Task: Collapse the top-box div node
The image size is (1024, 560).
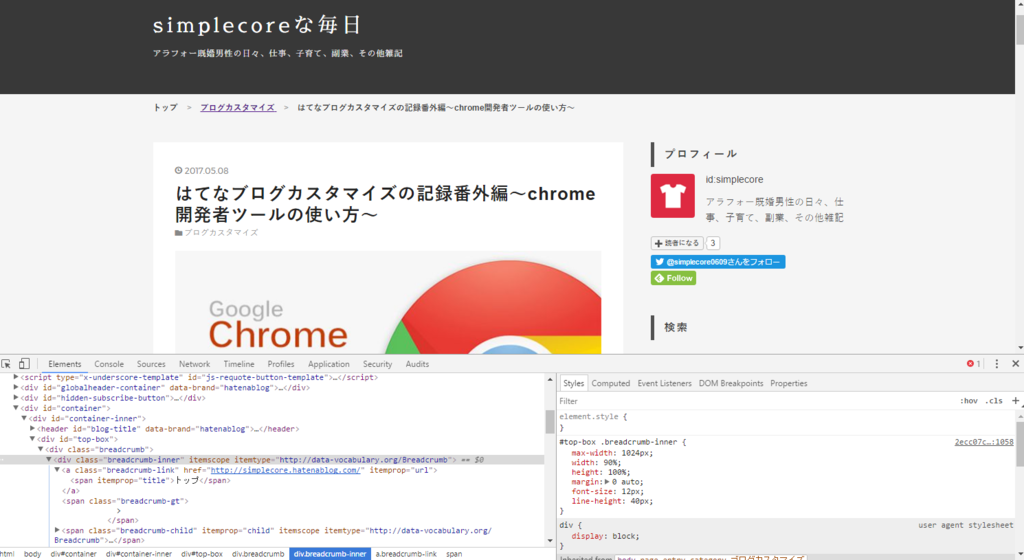Action: coord(32,439)
